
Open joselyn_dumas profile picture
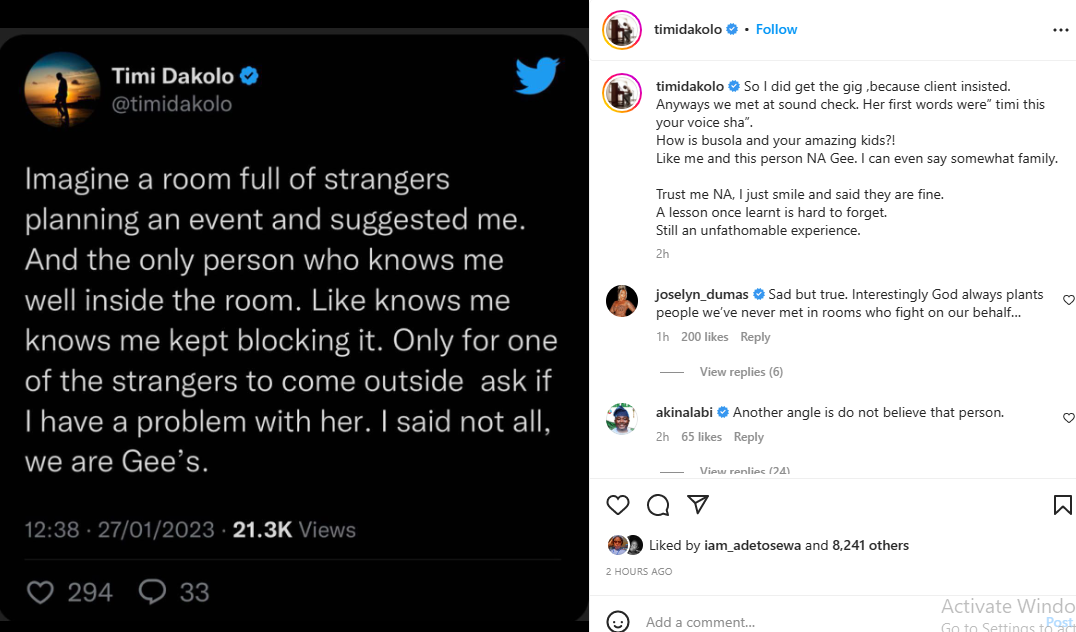tap(622, 301)
